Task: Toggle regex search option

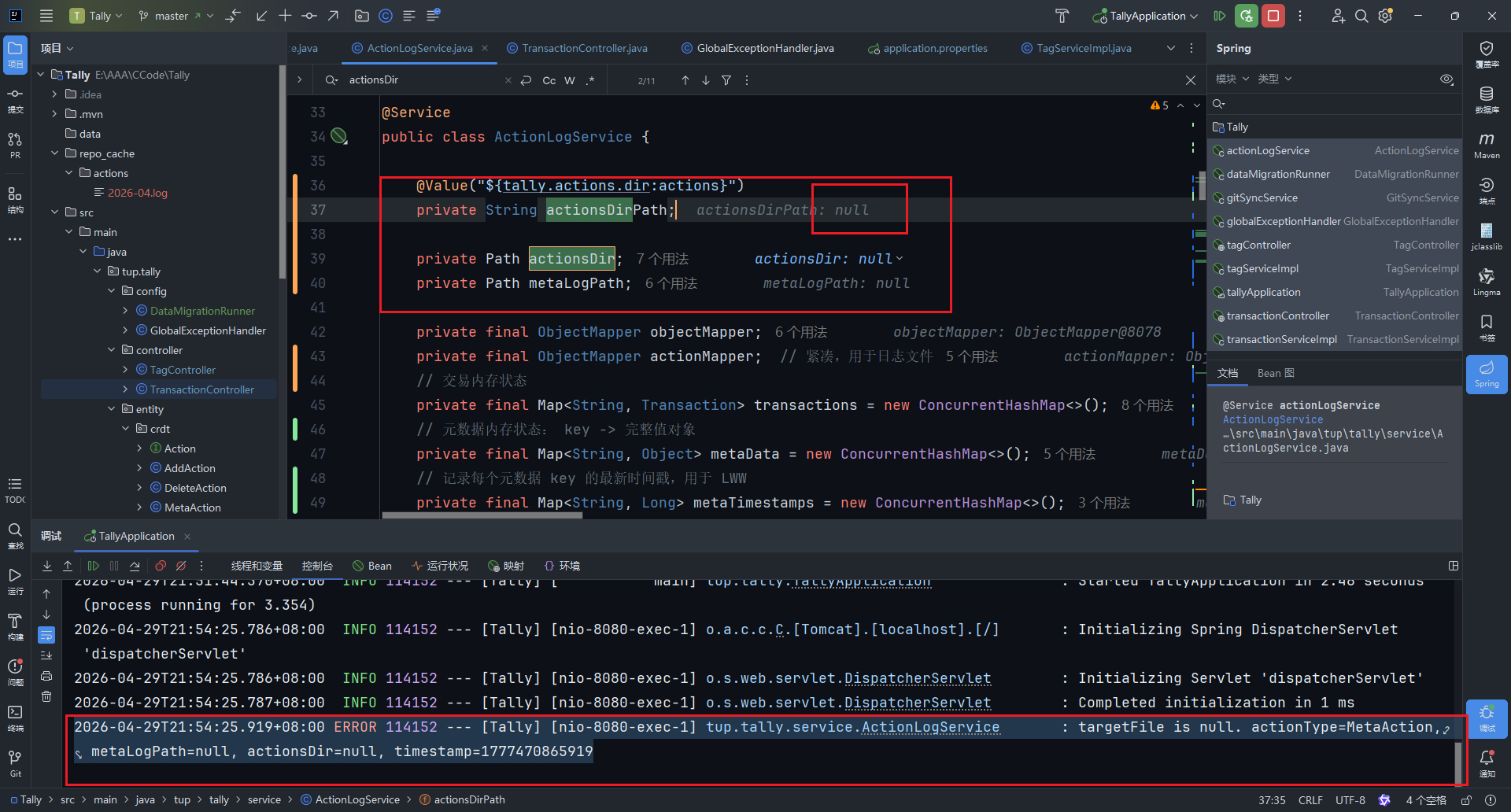Action: 590,80
